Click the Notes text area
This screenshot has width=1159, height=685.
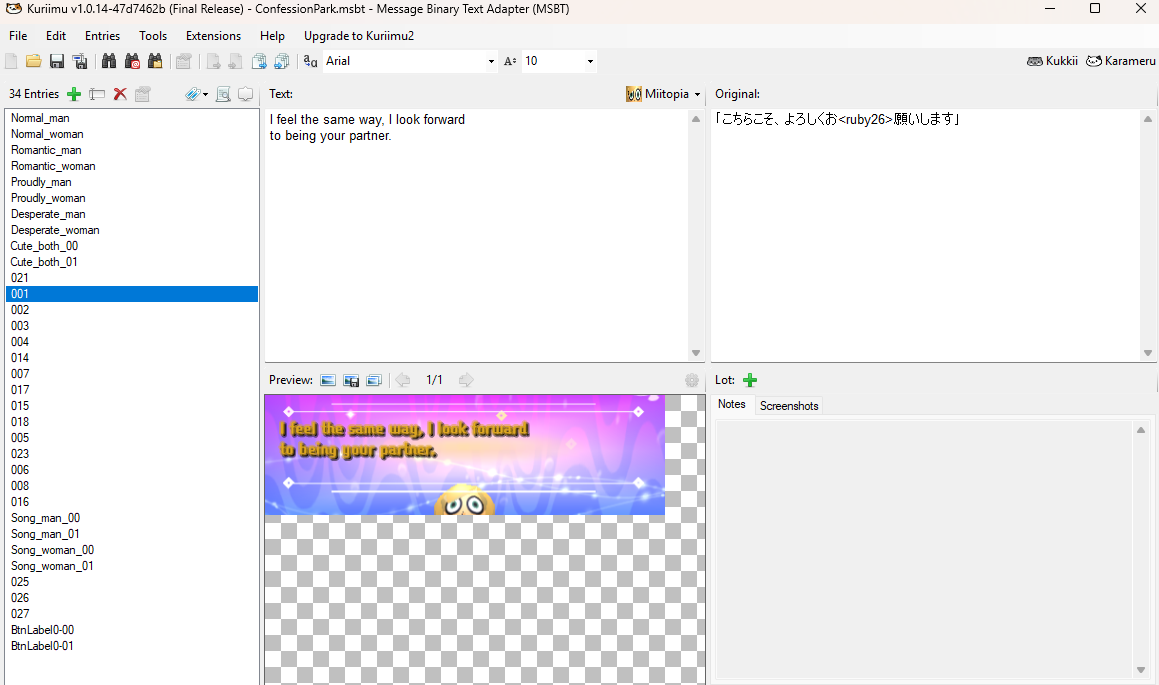(925, 549)
